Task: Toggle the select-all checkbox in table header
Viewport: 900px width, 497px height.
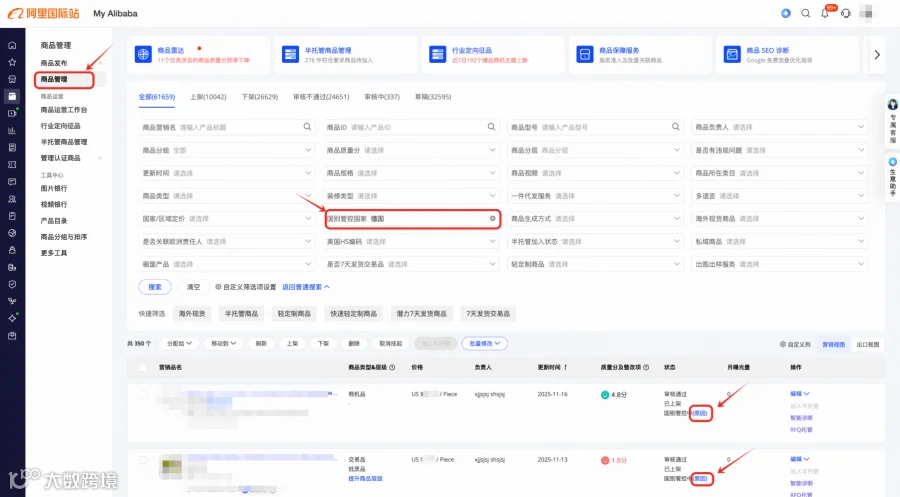Action: [143, 367]
